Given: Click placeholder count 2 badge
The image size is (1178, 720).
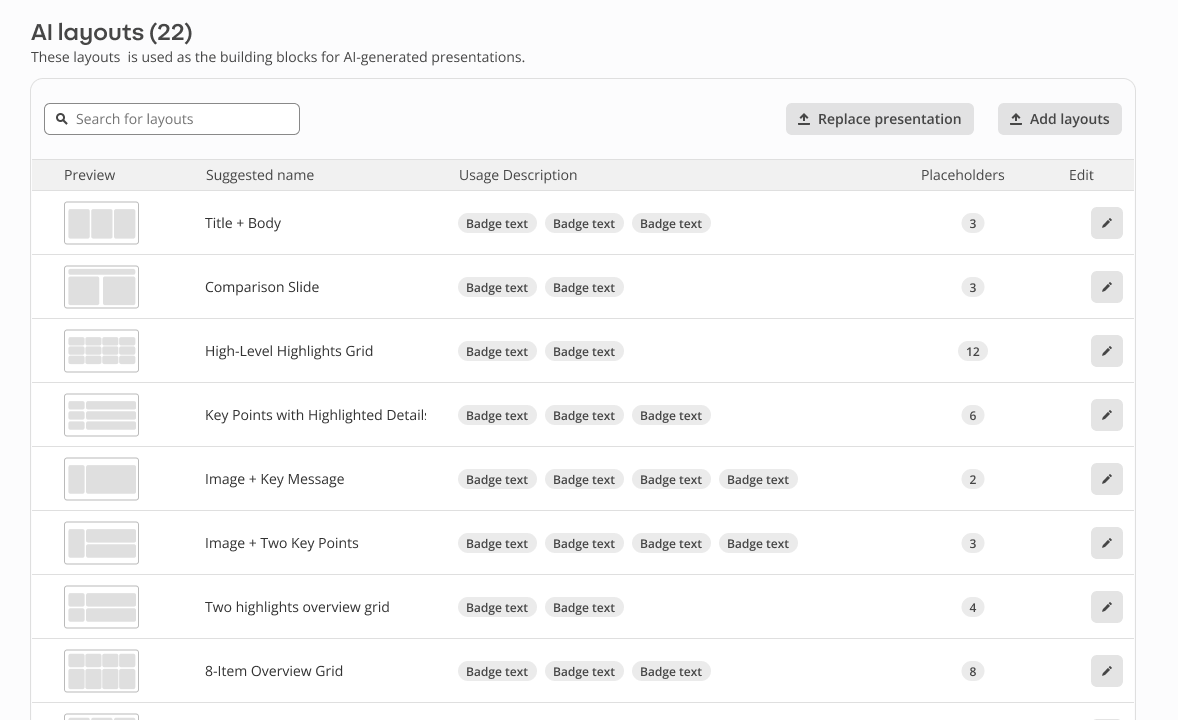Looking at the screenshot, I should (x=972, y=479).
